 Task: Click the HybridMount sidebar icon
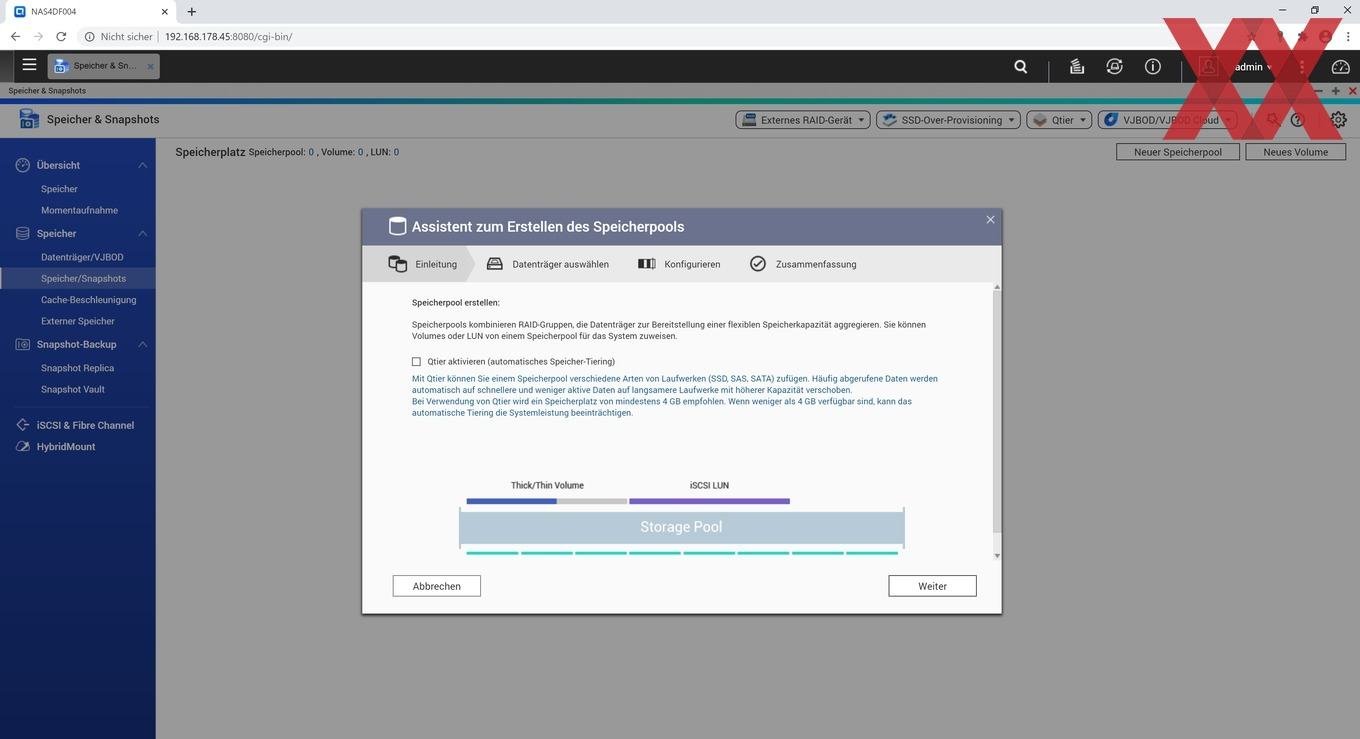[22, 447]
